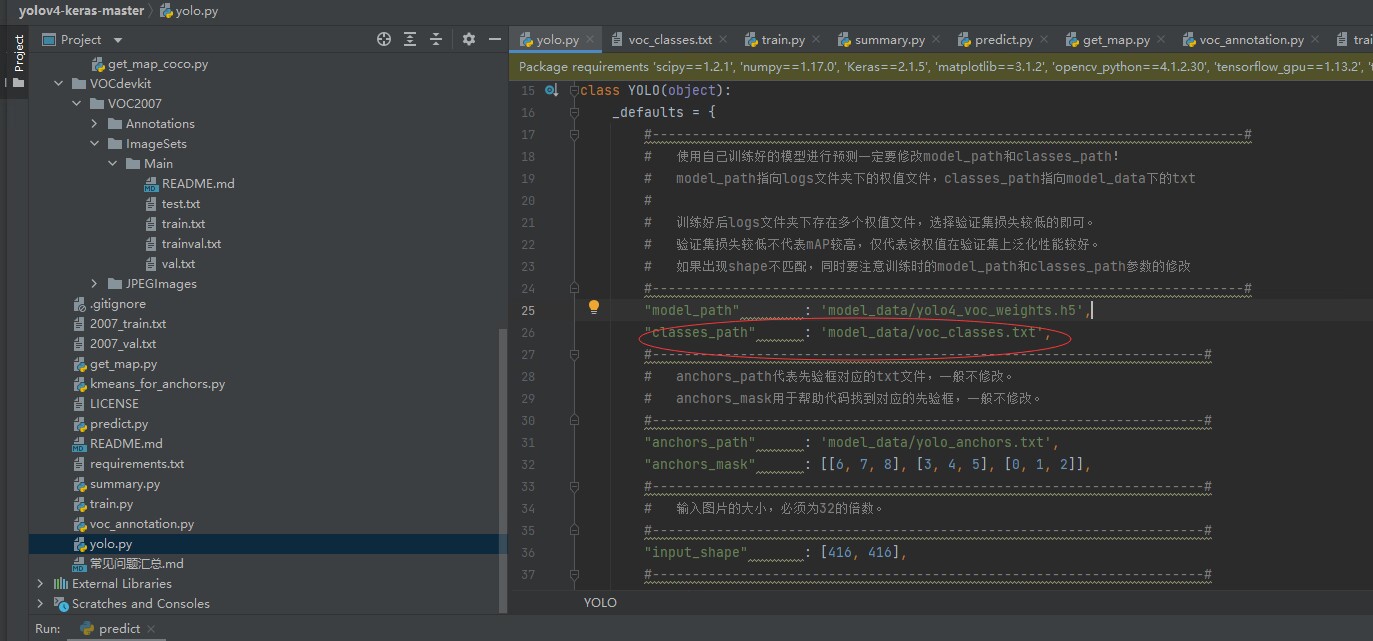Select the yolo.py editor tab
Screen dimensions: 1373x641
pyautogui.click(x=557, y=40)
